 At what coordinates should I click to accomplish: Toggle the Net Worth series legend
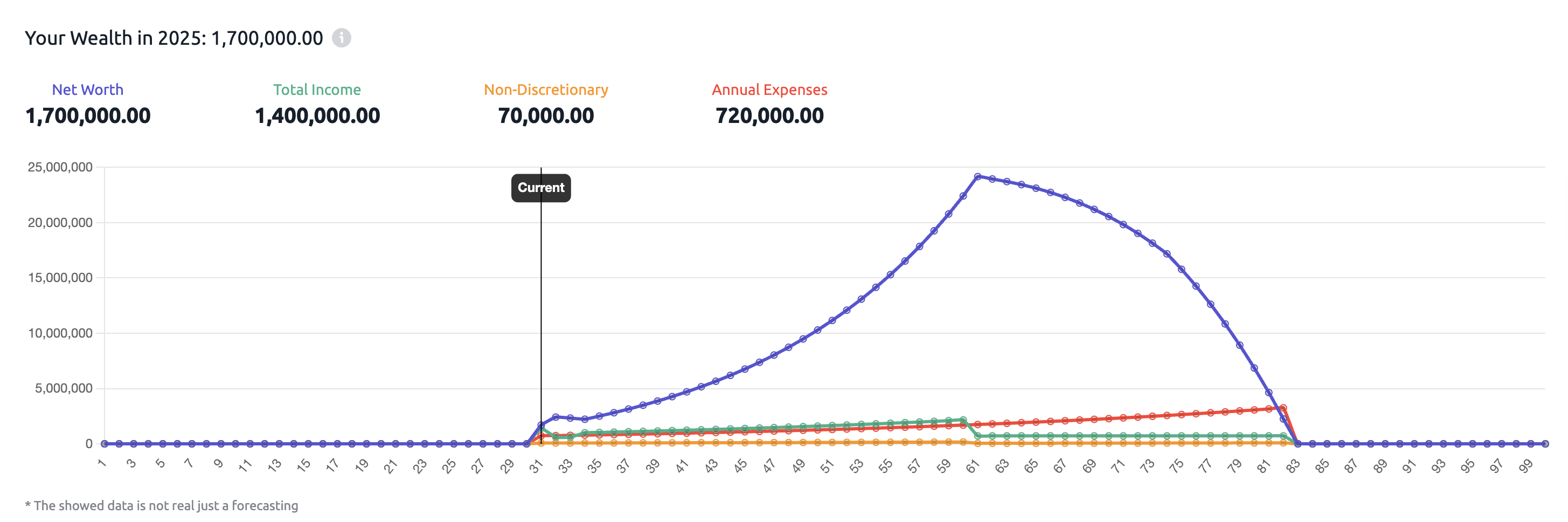click(x=88, y=90)
